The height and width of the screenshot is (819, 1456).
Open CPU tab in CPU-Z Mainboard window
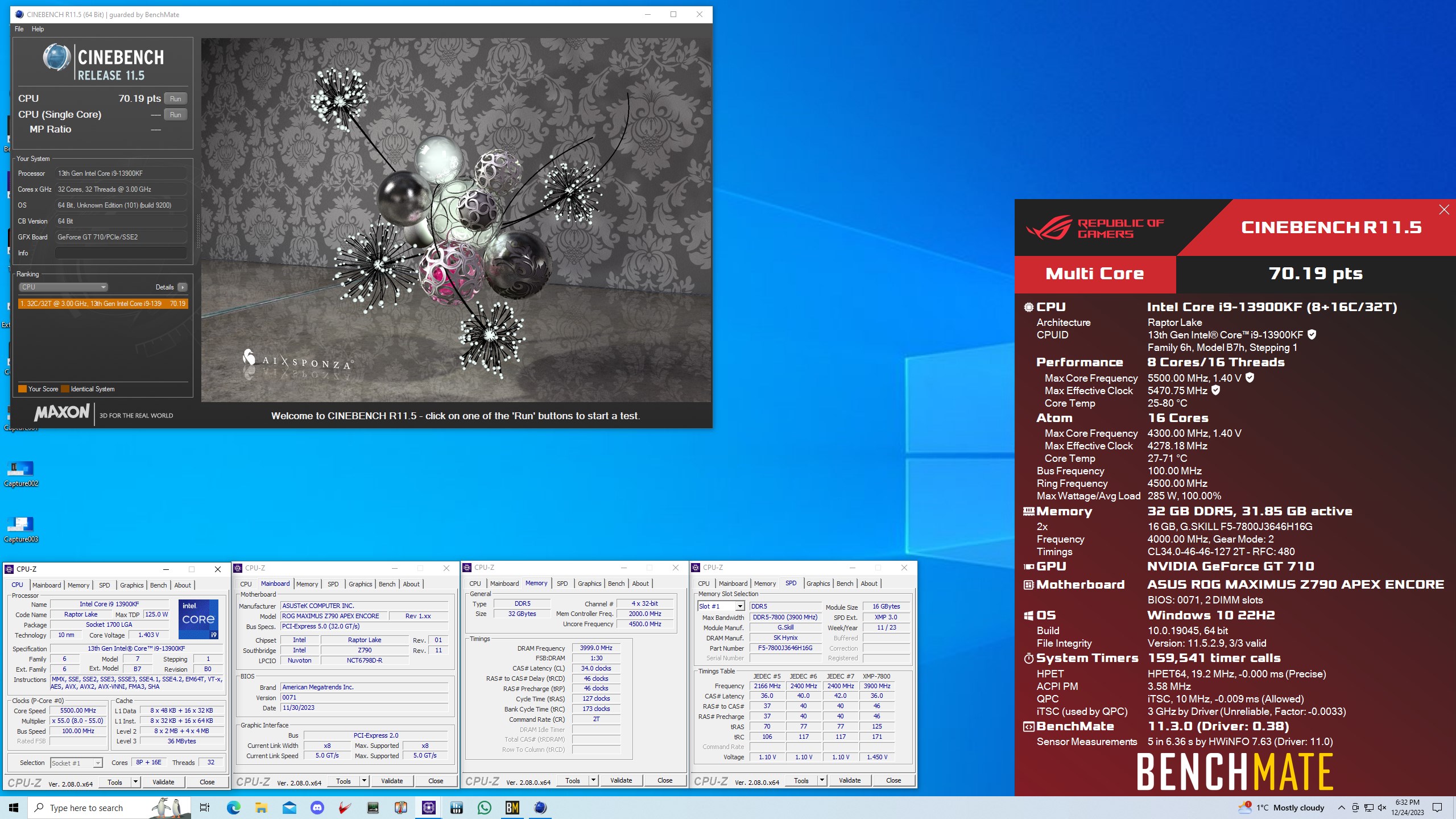coord(246,584)
